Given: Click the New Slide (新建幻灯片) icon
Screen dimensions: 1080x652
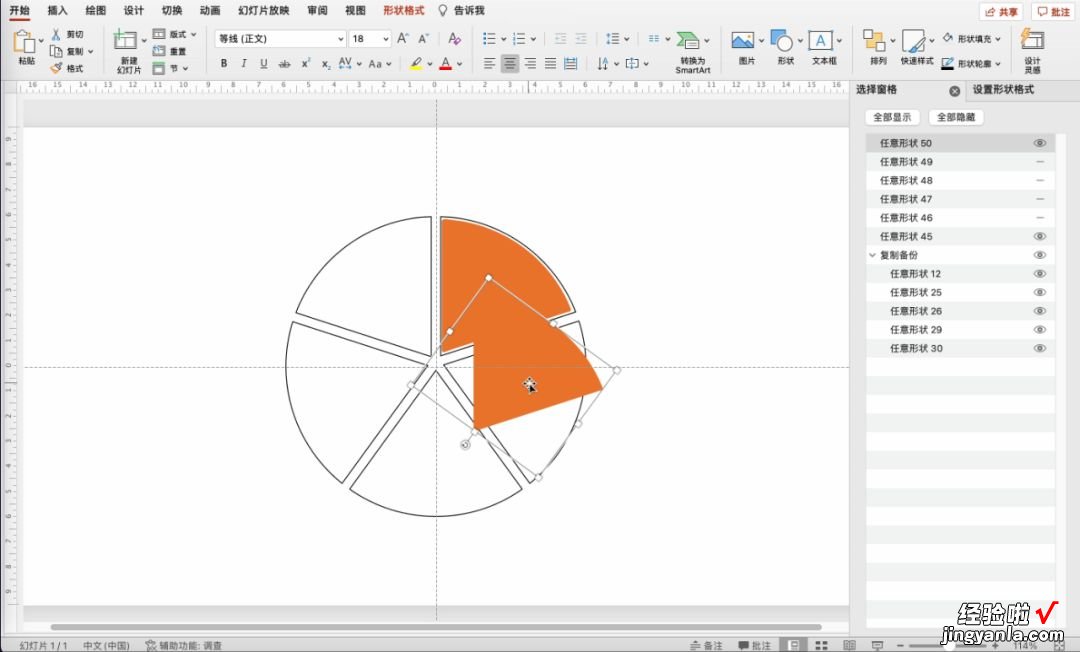Looking at the screenshot, I should [x=125, y=40].
